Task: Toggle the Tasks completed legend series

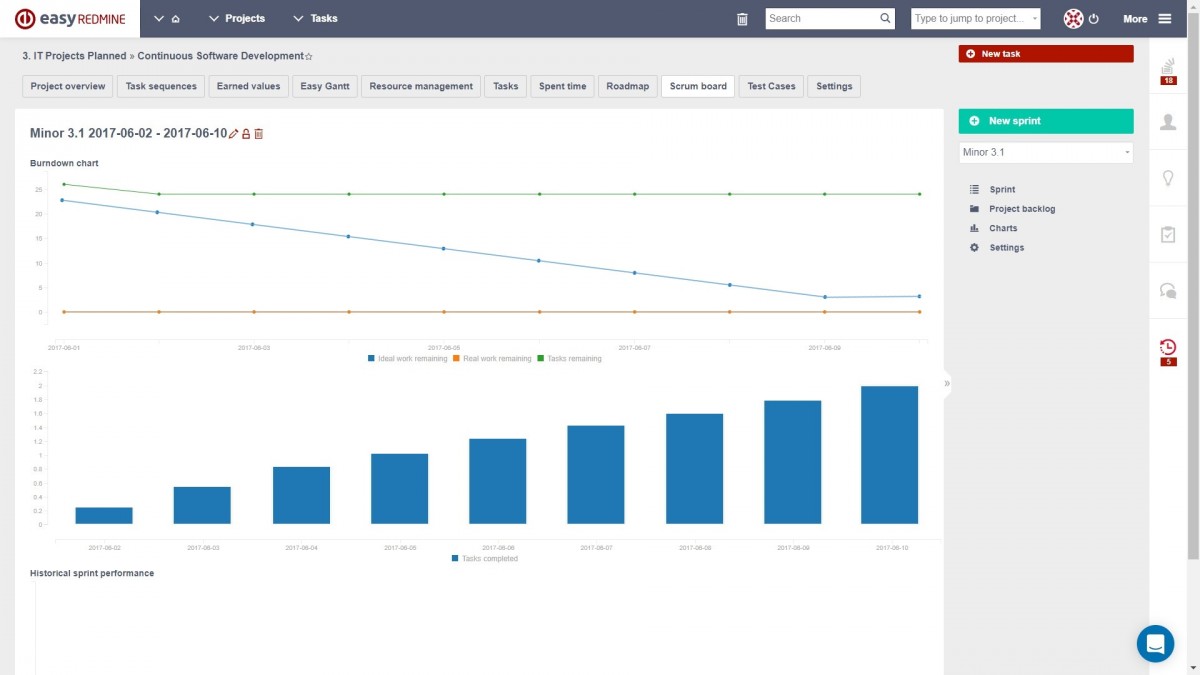Action: pyautogui.click(x=485, y=559)
